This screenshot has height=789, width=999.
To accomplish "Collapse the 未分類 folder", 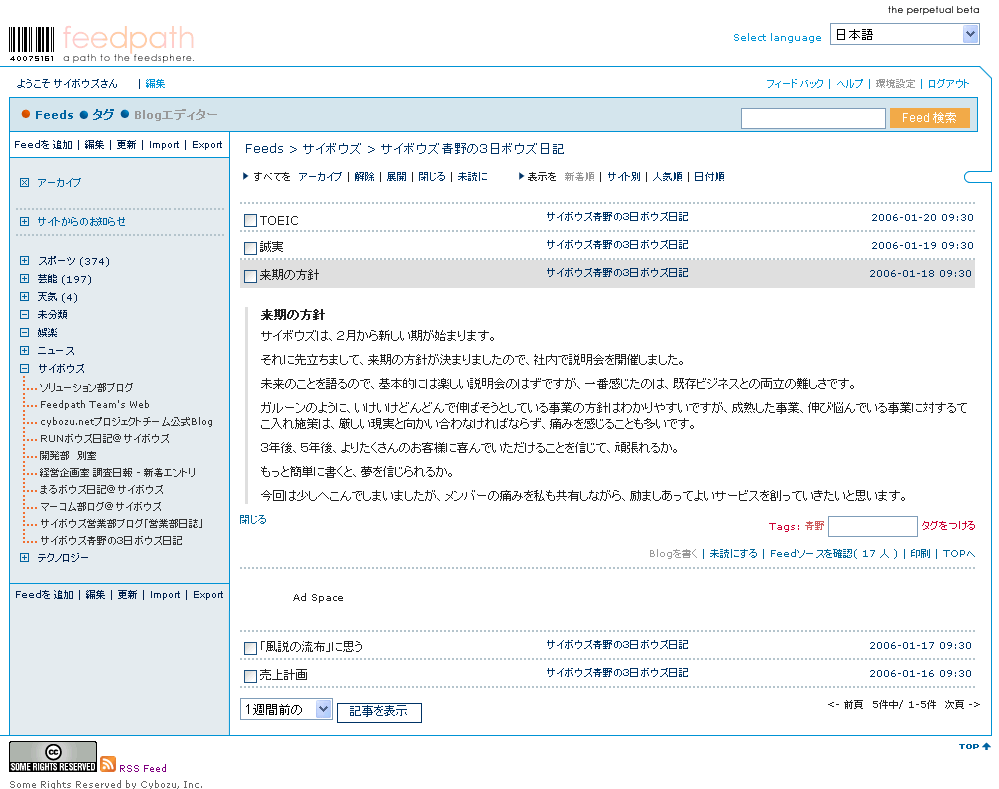I will (x=24, y=314).
